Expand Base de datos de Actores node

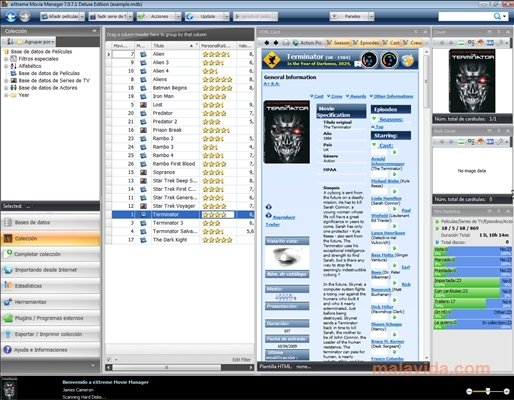coord(6,88)
